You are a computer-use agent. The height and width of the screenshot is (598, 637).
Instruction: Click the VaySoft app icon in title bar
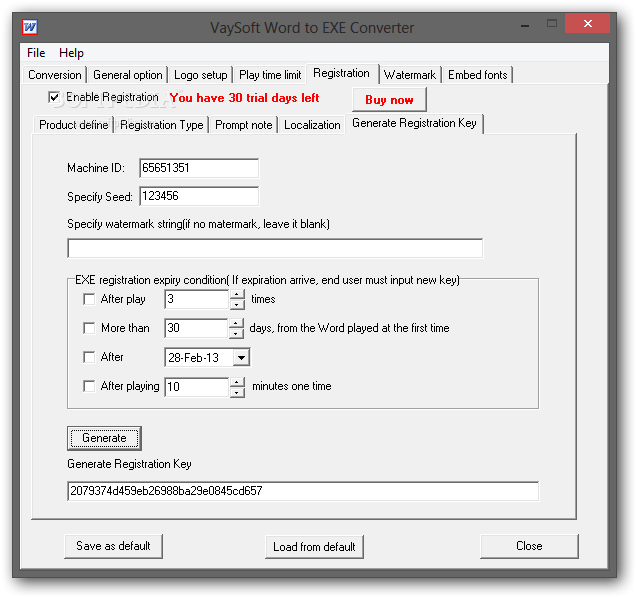(x=30, y=27)
